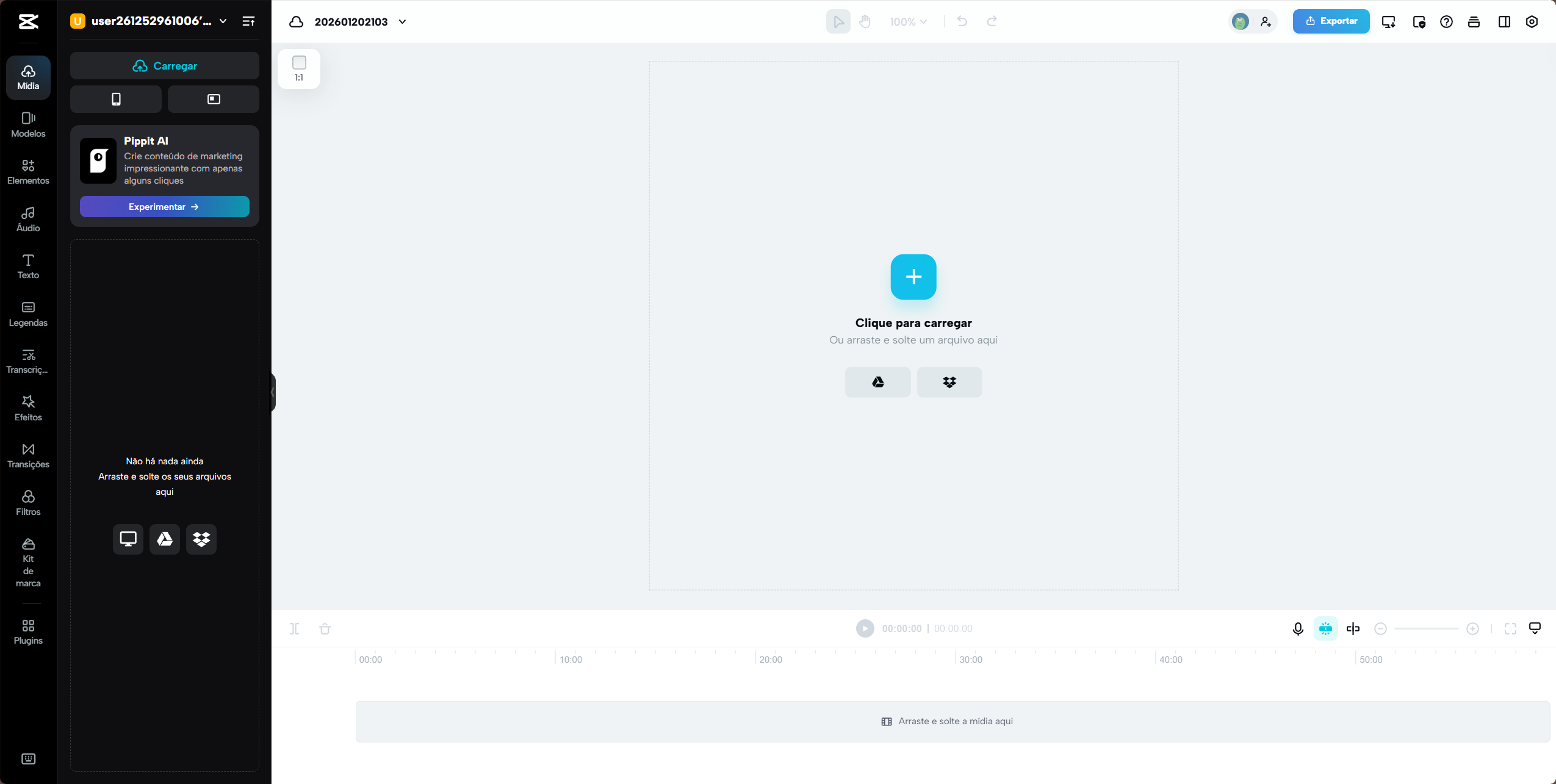1556x784 pixels.
Task: Import from Dropbox on canvas
Action: pos(949,382)
